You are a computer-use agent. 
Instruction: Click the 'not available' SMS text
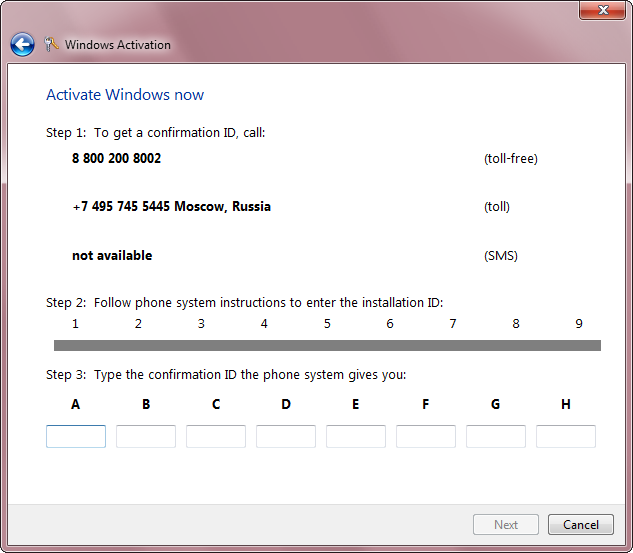coord(112,256)
